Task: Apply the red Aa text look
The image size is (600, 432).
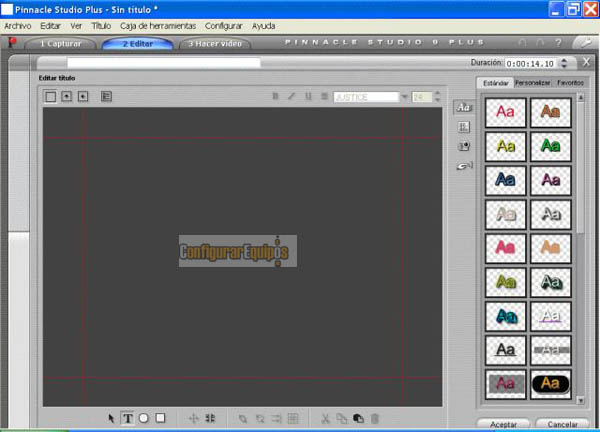Action: (x=505, y=112)
